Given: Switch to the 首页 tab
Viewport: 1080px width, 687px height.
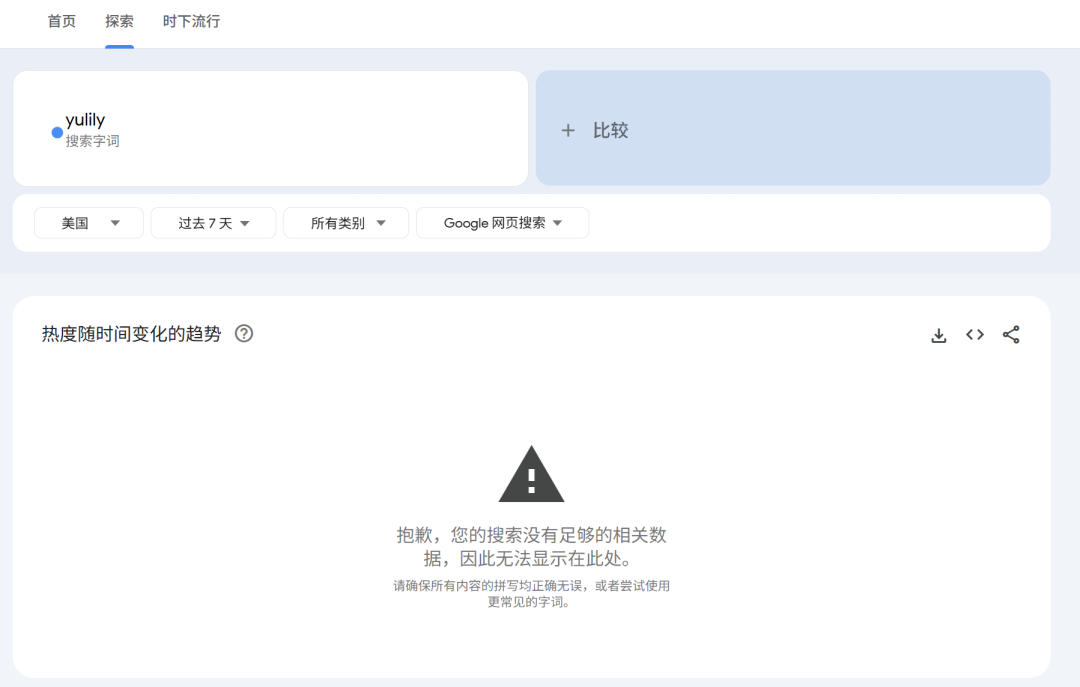Looking at the screenshot, I should (x=61, y=21).
